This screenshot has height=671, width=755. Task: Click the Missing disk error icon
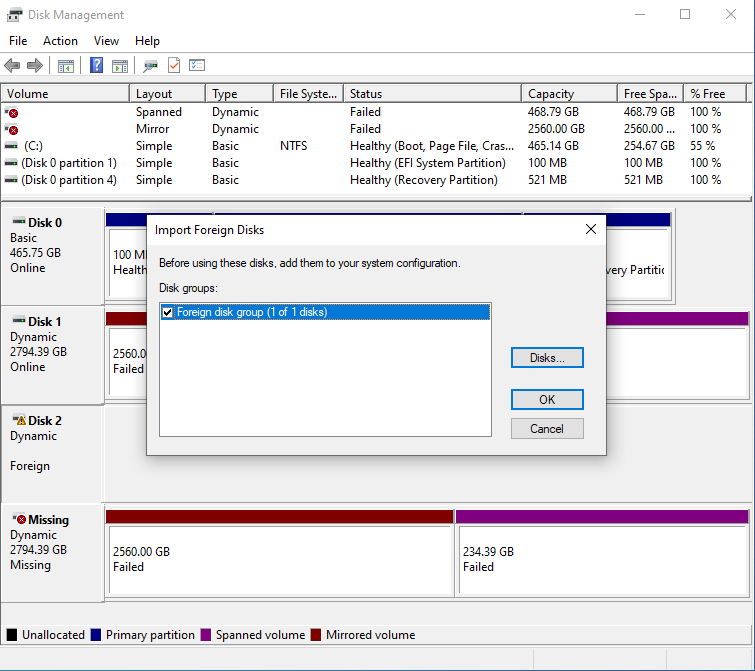click(x=19, y=519)
